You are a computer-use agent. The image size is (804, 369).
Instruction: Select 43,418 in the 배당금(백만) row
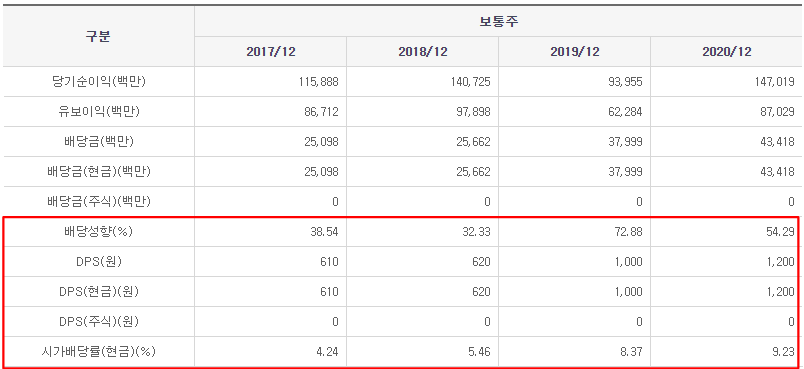coord(777,142)
